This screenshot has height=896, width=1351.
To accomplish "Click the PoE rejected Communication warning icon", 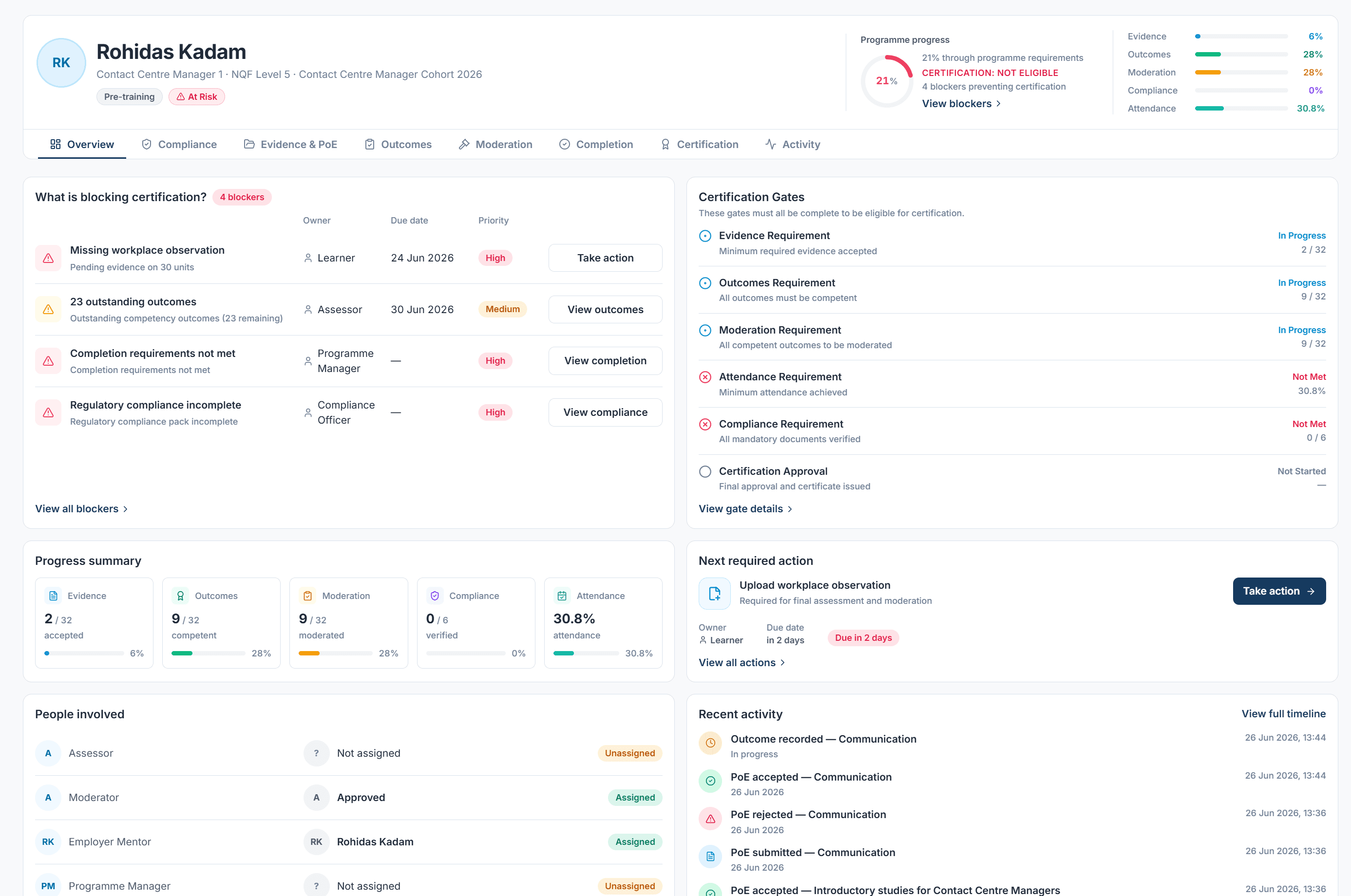I will [x=710, y=819].
